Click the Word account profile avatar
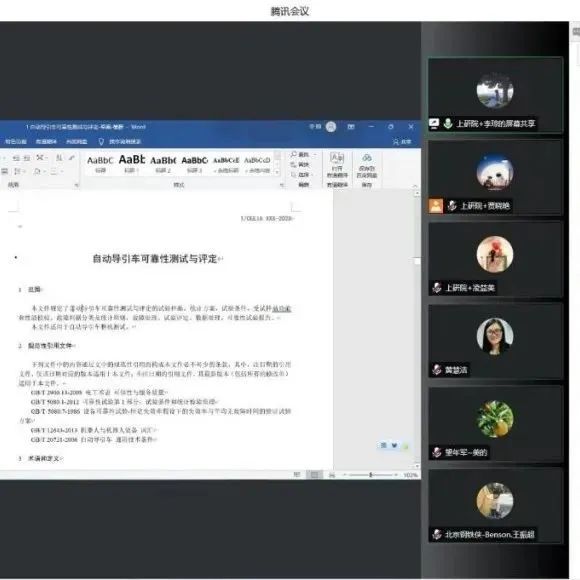This screenshot has height=580, width=580. click(331, 127)
